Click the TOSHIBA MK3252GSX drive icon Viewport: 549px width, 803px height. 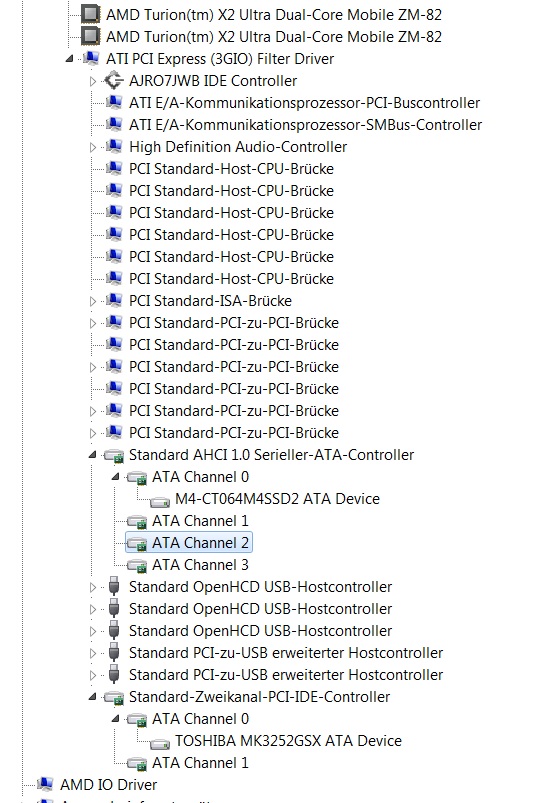[160, 743]
